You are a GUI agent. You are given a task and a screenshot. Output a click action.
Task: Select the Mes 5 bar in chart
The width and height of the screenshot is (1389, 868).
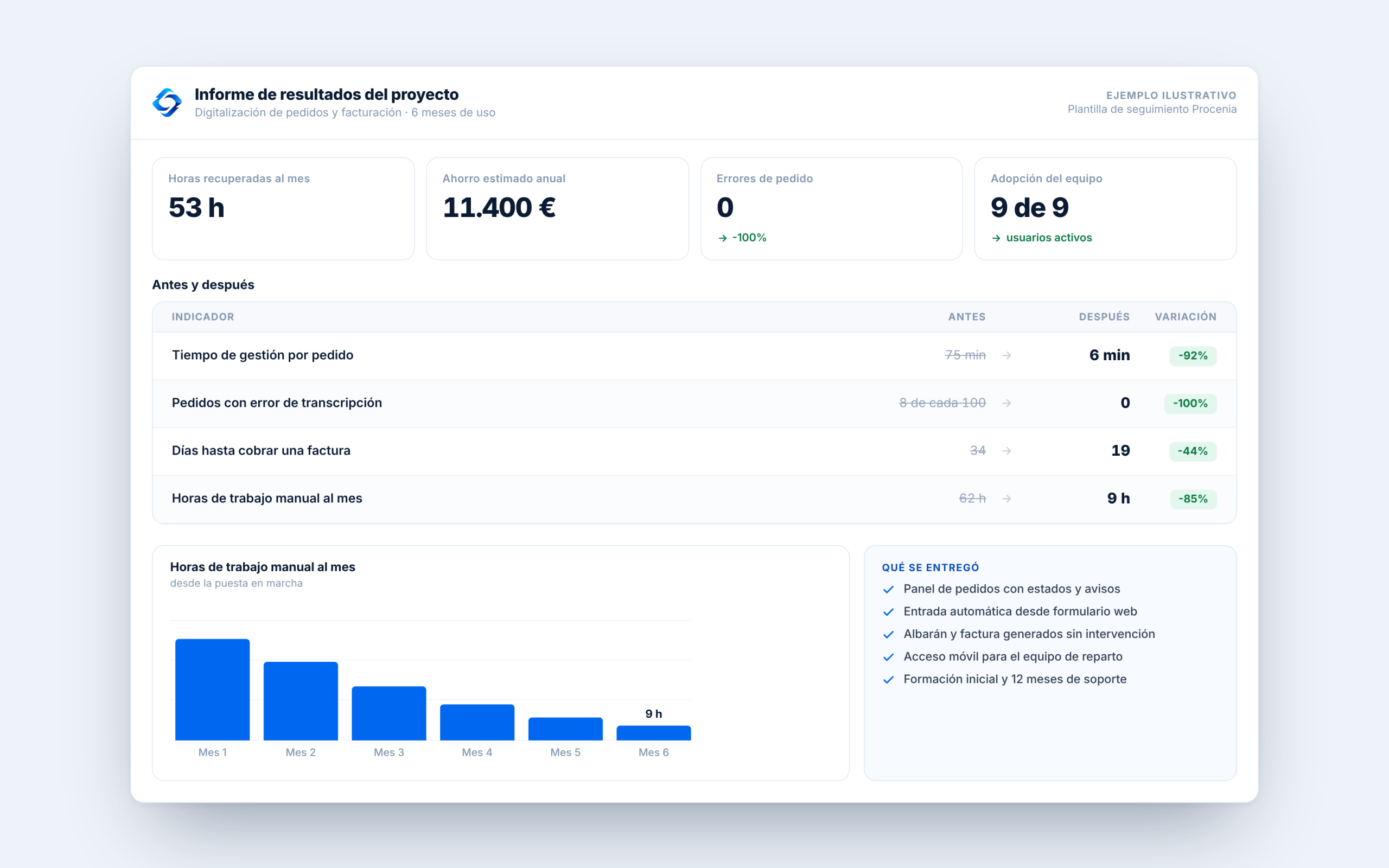565,729
